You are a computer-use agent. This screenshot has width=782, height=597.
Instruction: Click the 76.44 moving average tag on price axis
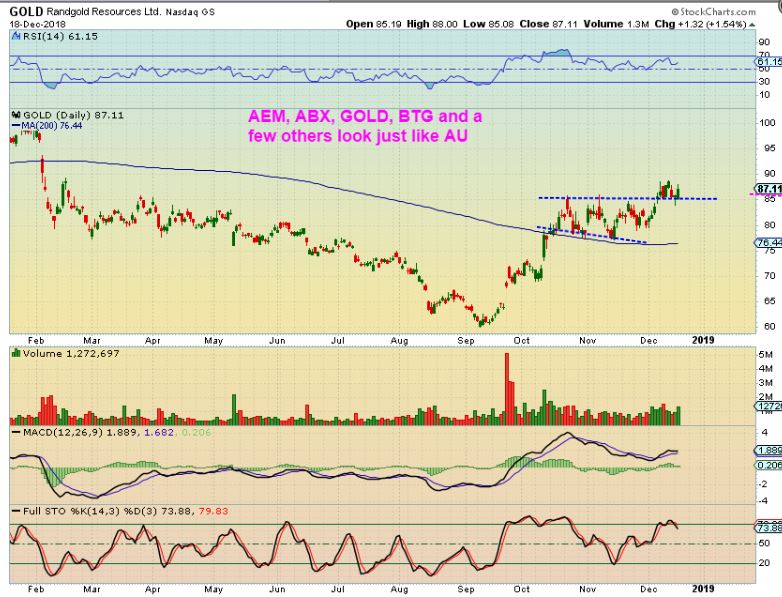point(769,243)
